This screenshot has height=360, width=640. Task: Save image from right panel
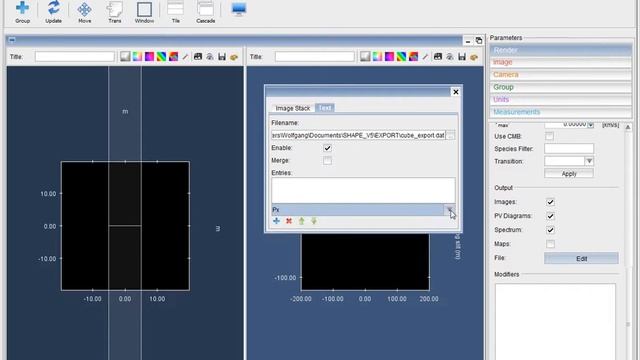462,57
